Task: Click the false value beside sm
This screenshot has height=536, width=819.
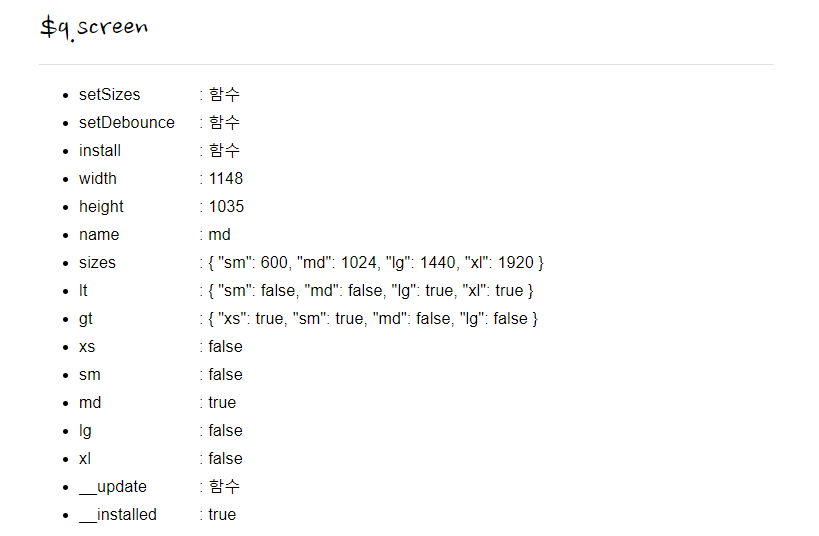Action: [226, 375]
